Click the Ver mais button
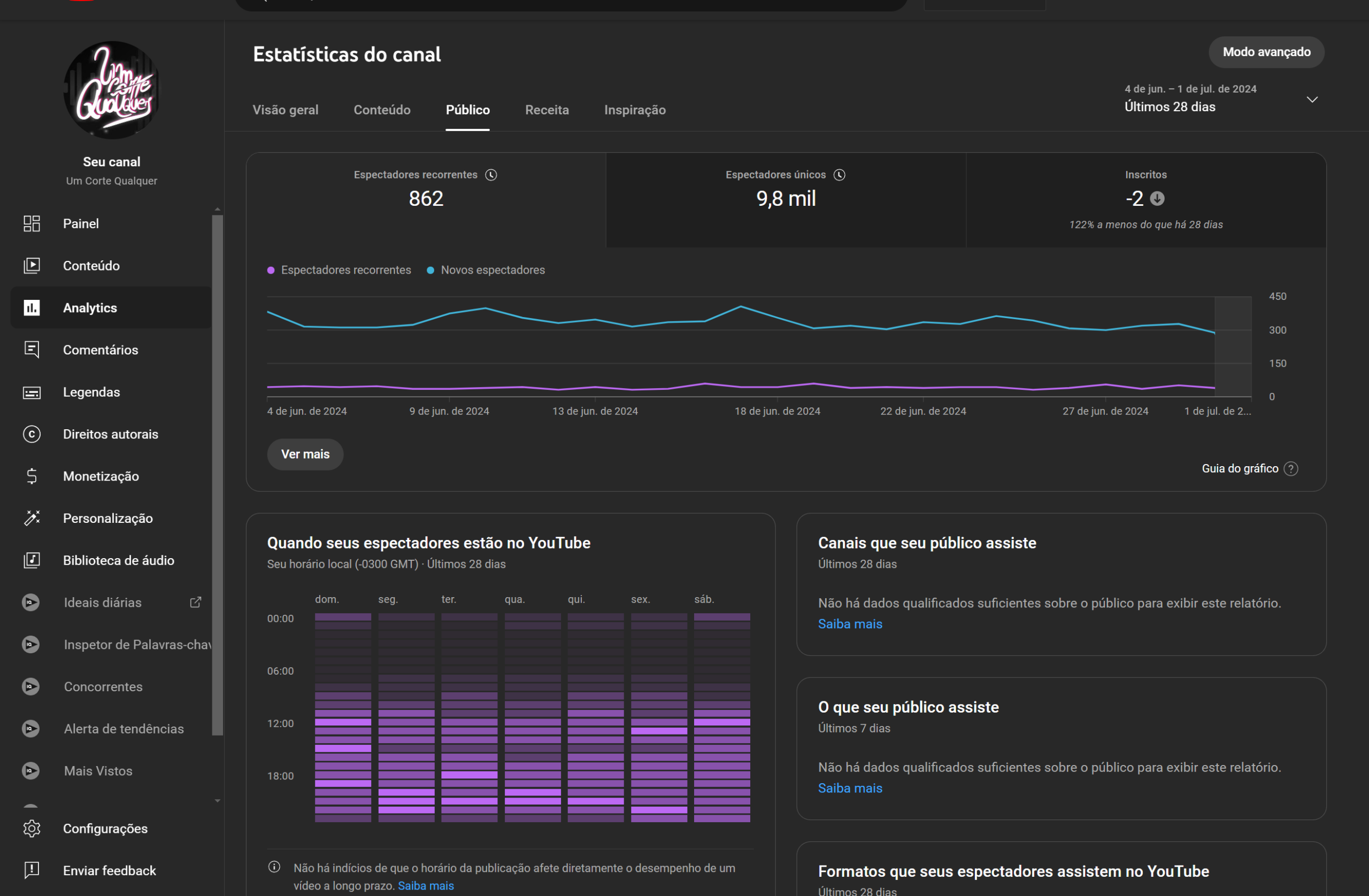Image resolution: width=1369 pixels, height=896 pixels. [x=305, y=454]
